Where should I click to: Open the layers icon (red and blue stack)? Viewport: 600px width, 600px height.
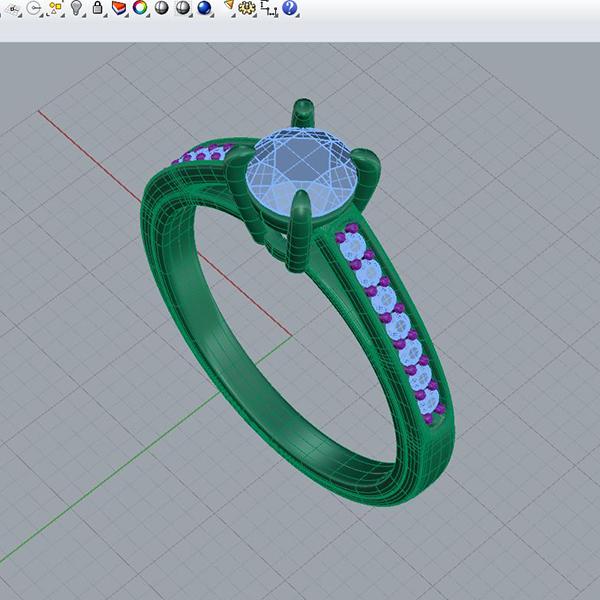pyautogui.click(x=119, y=8)
